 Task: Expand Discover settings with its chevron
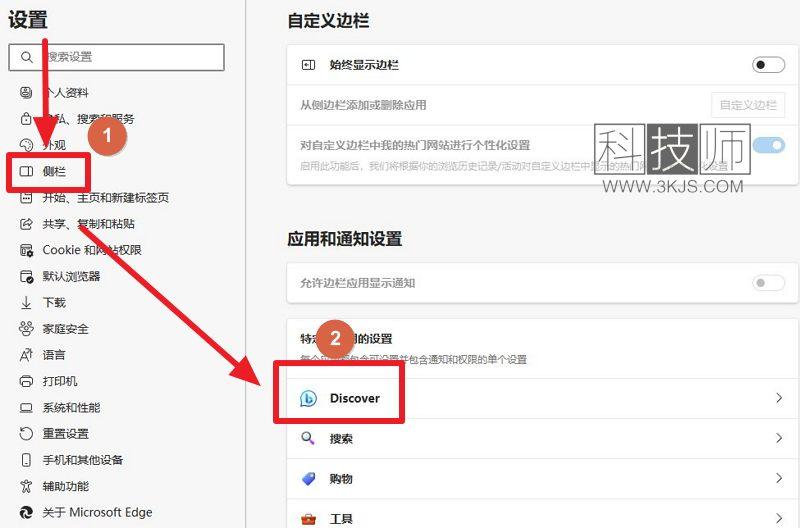pyautogui.click(x=779, y=398)
